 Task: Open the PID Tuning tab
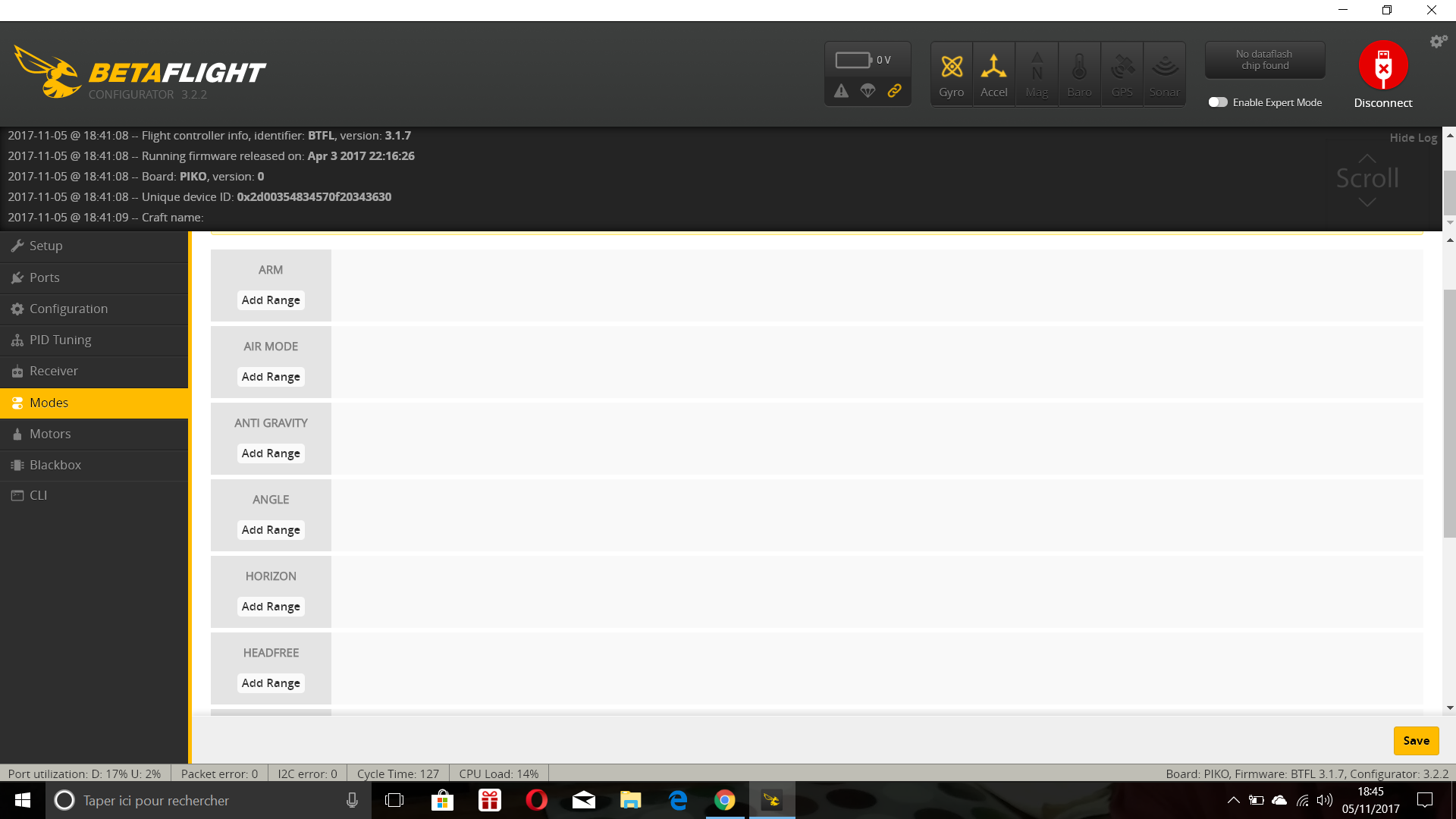[x=61, y=340]
